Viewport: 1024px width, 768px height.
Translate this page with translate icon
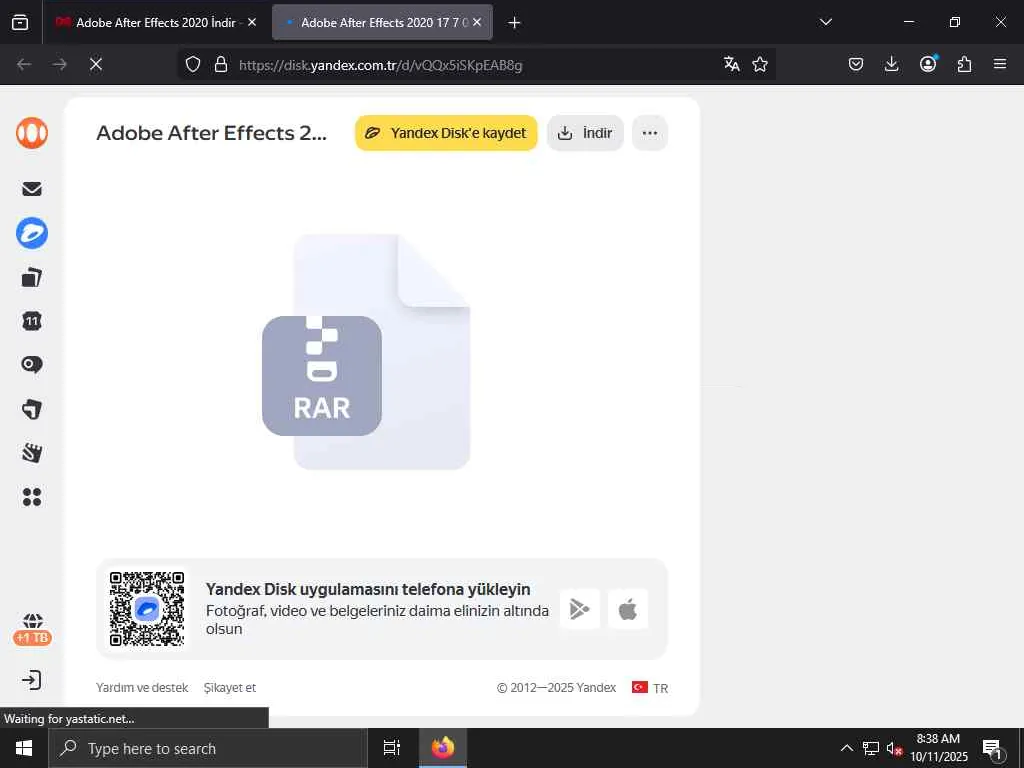tap(731, 64)
